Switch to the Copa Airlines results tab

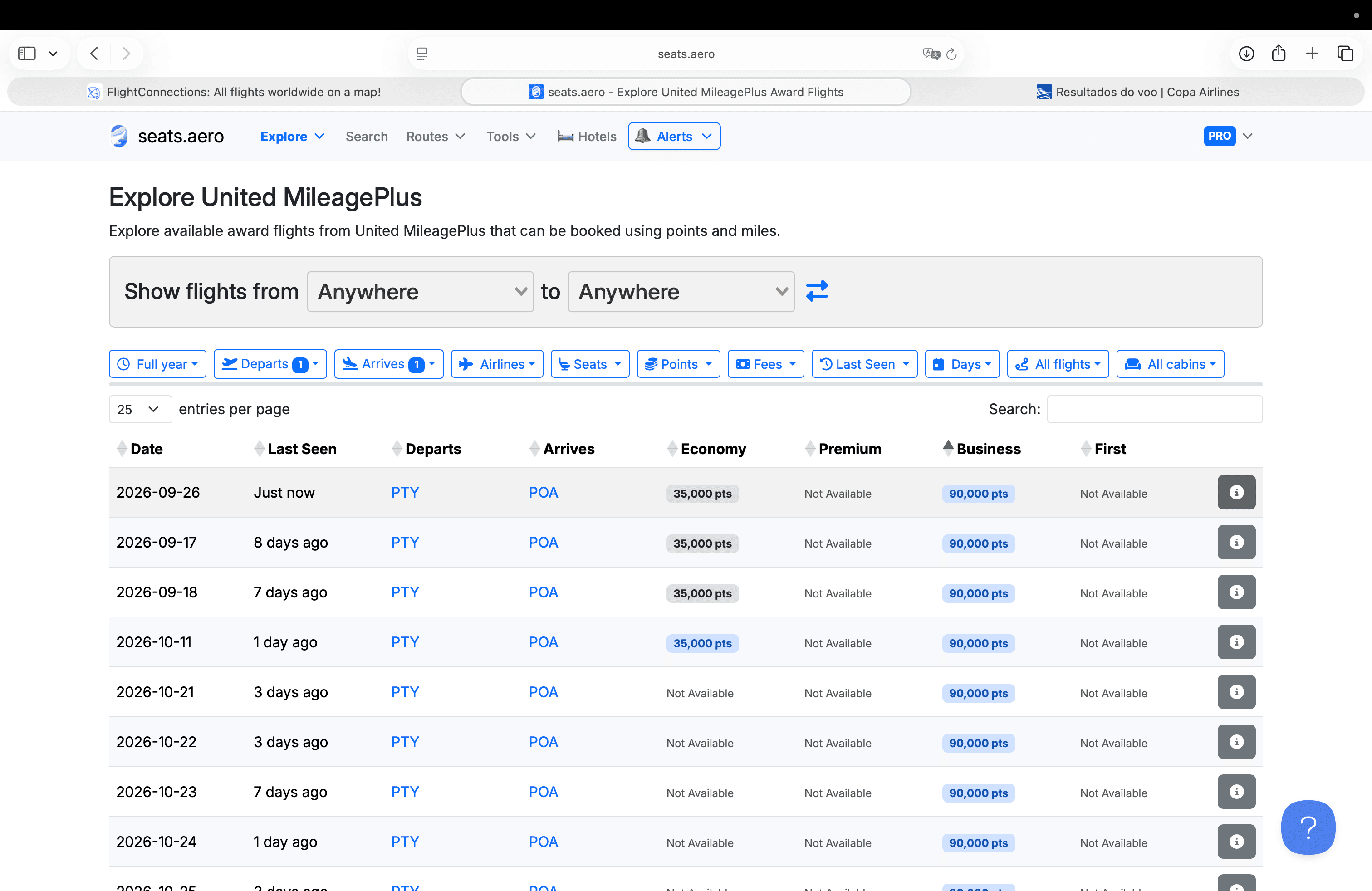coord(1138,92)
